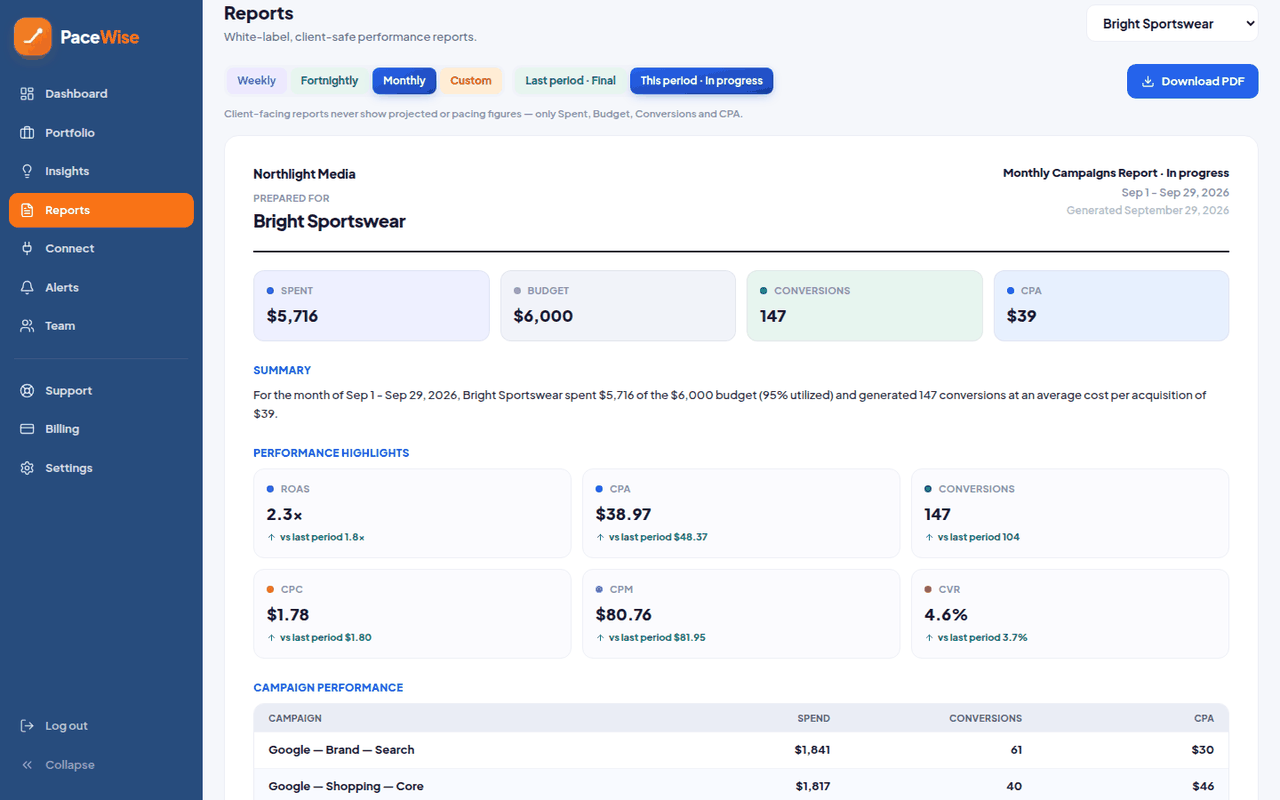Click the Collapse double-chevron icon
The width and height of the screenshot is (1280, 800).
point(27,765)
